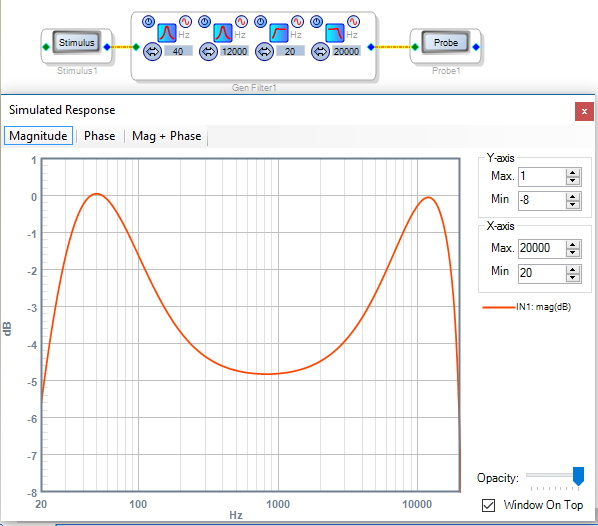
Task: Click the arrows icon beside the 20000 value
Action: coord(320,51)
